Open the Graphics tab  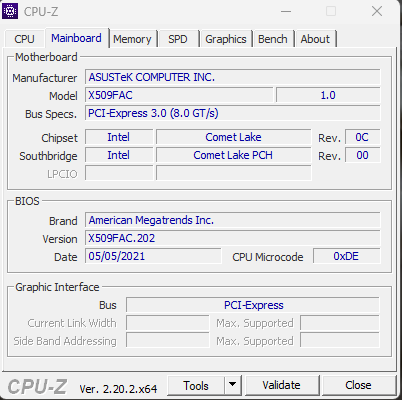pyautogui.click(x=226, y=39)
